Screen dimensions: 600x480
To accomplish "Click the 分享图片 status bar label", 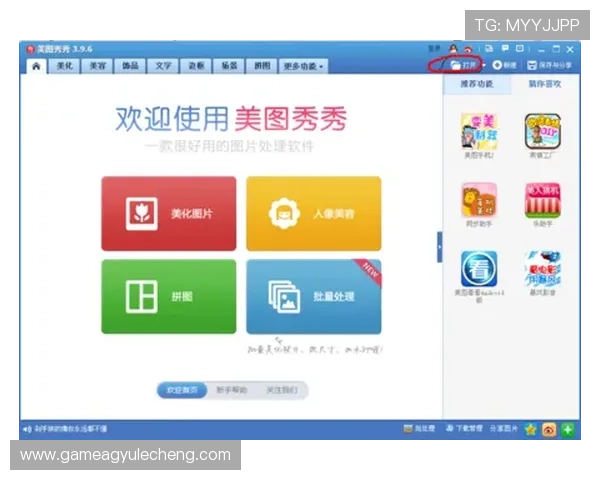I will click(504, 429).
